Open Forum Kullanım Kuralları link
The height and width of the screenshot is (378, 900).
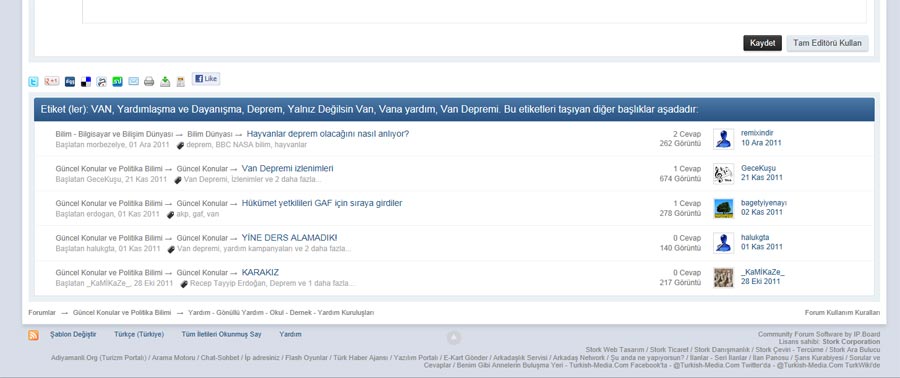[x=842, y=313]
